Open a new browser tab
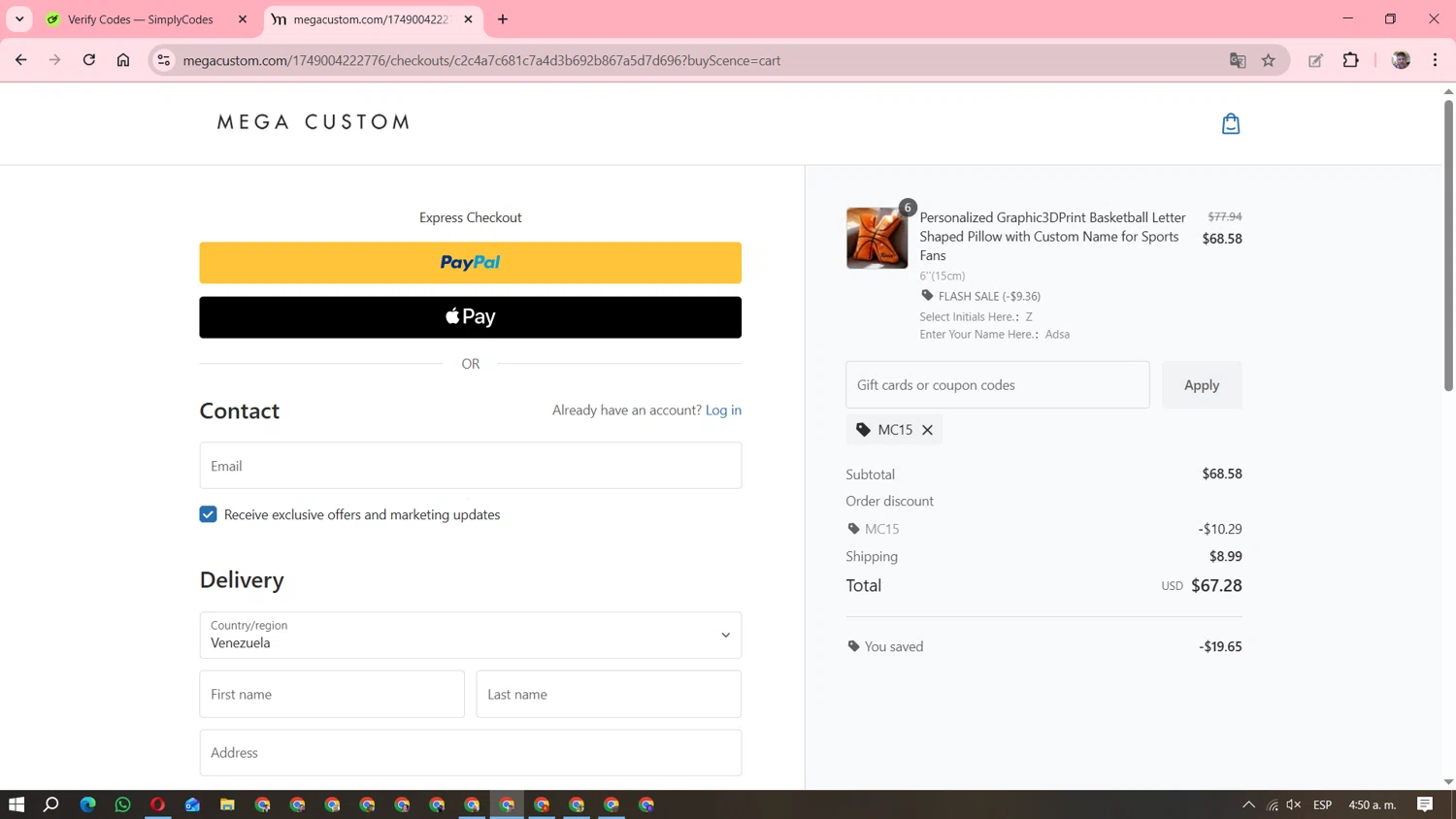The height and width of the screenshot is (819, 1456). click(x=503, y=19)
